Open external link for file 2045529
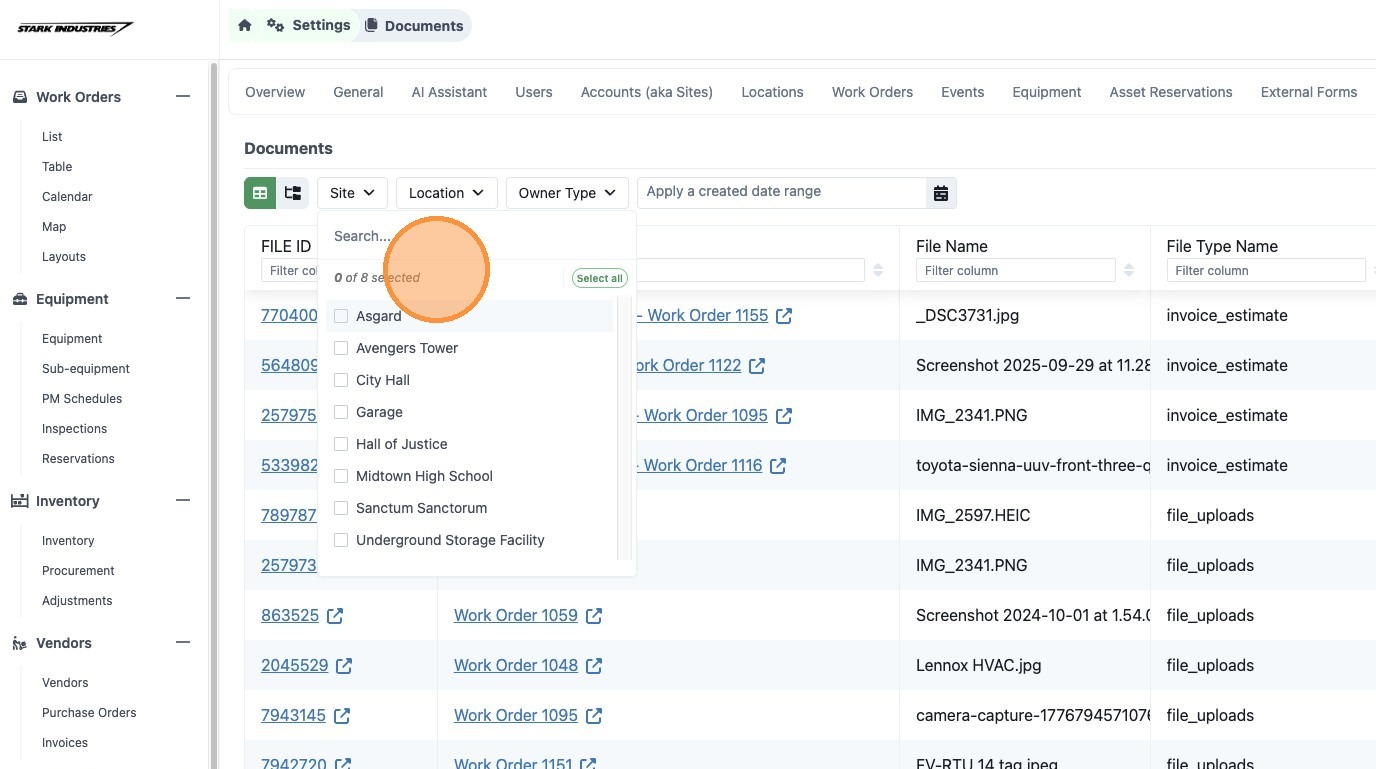Screen dimensions: 1376x769 tap(344, 666)
